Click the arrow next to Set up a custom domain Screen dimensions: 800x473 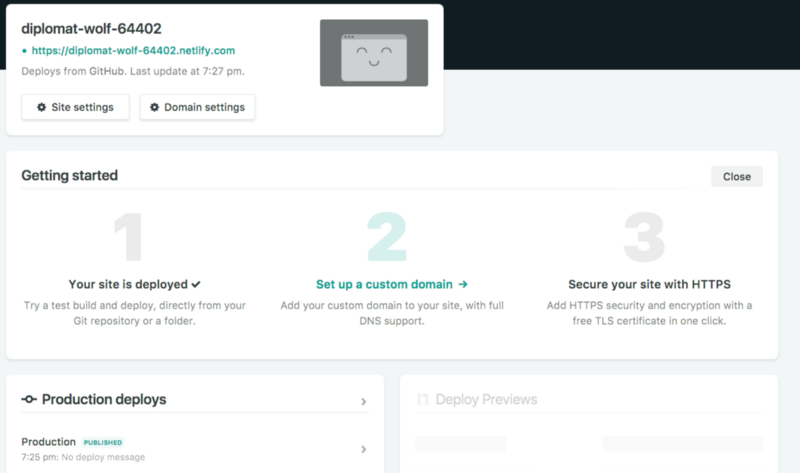[463, 284]
